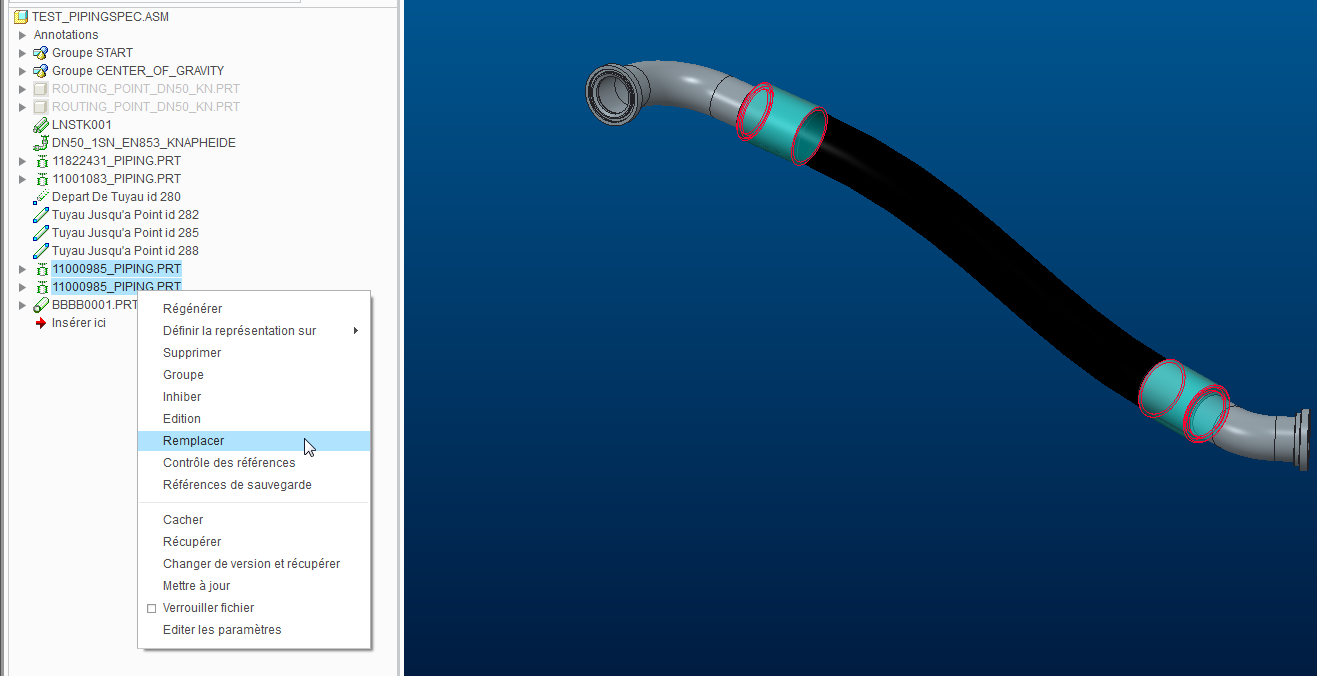Screen dimensions: 1317x676
Task: Expand the Groupe START node
Action: 23,53
